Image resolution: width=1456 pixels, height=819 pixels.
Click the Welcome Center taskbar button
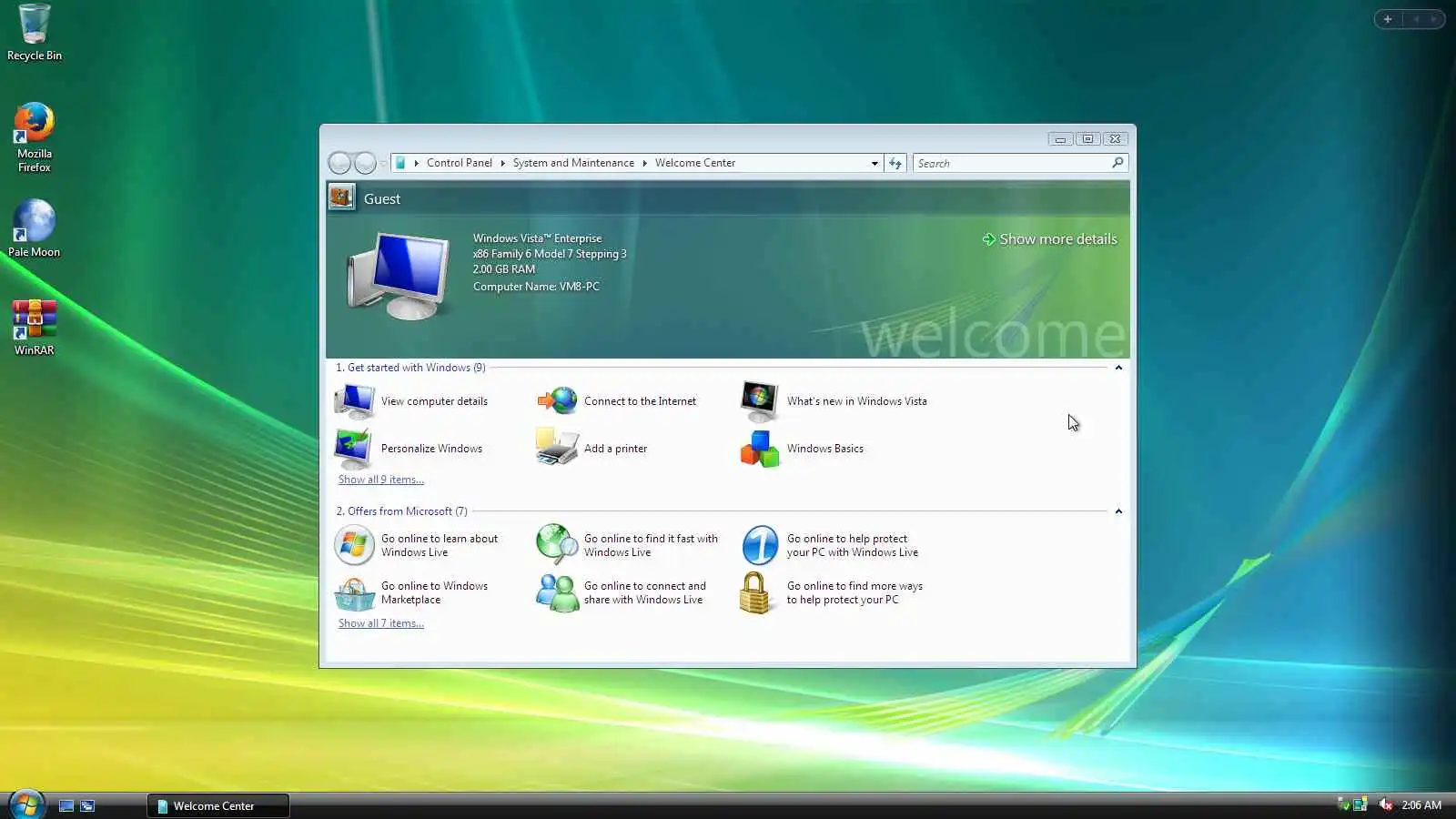(218, 805)
